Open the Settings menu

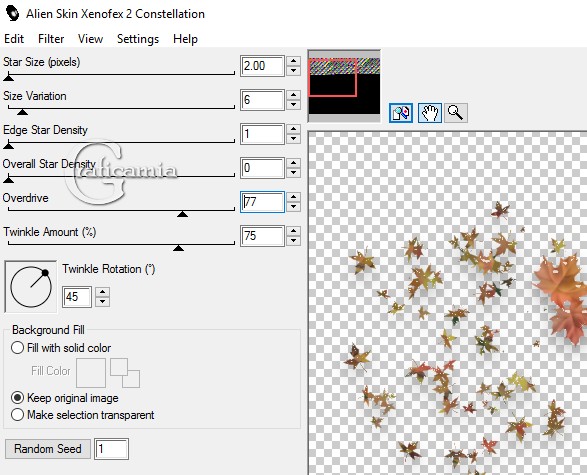(x=138, y=39)
